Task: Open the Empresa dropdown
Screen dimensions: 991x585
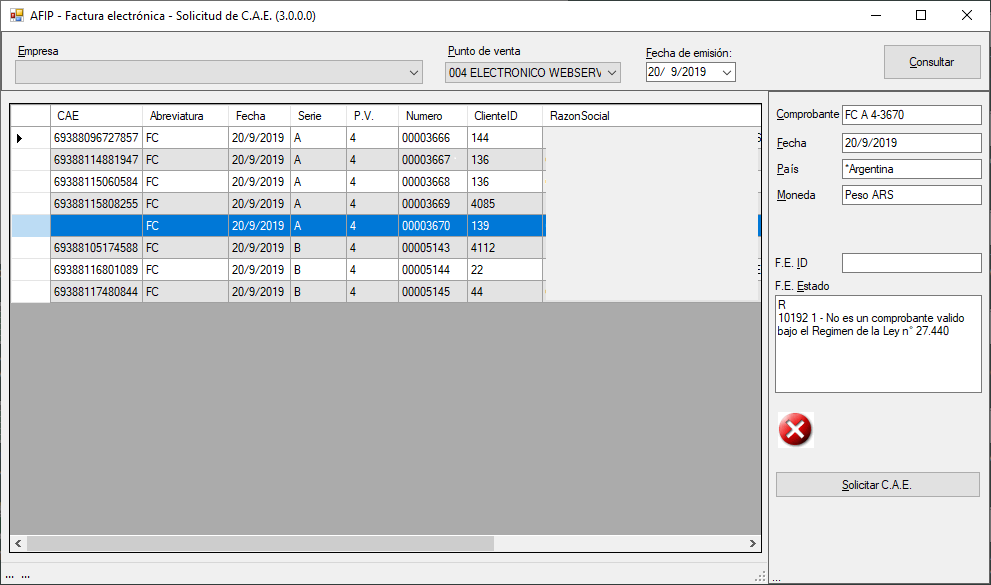Action: pyautogui.click(x=415, y=73)
